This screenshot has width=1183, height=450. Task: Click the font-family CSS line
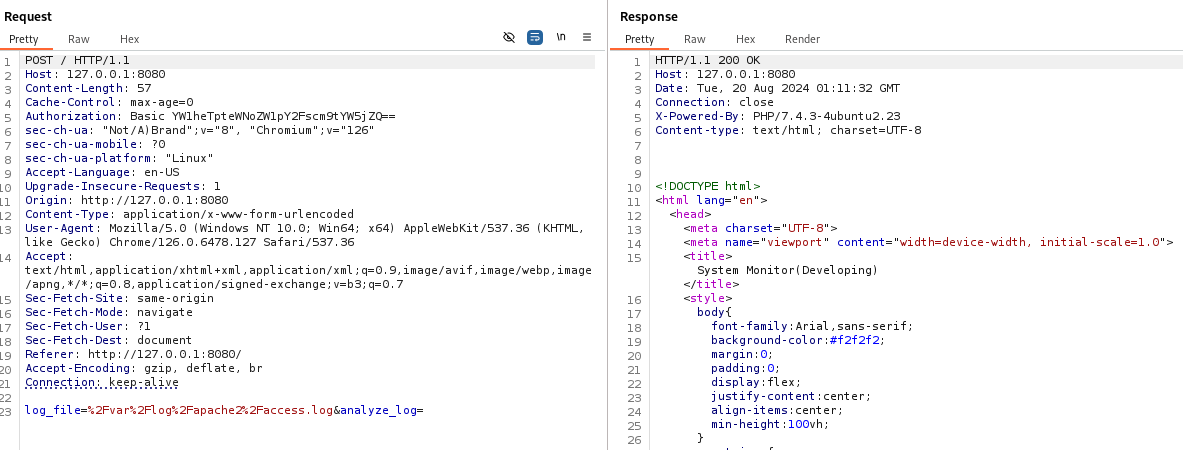point(812,326)
